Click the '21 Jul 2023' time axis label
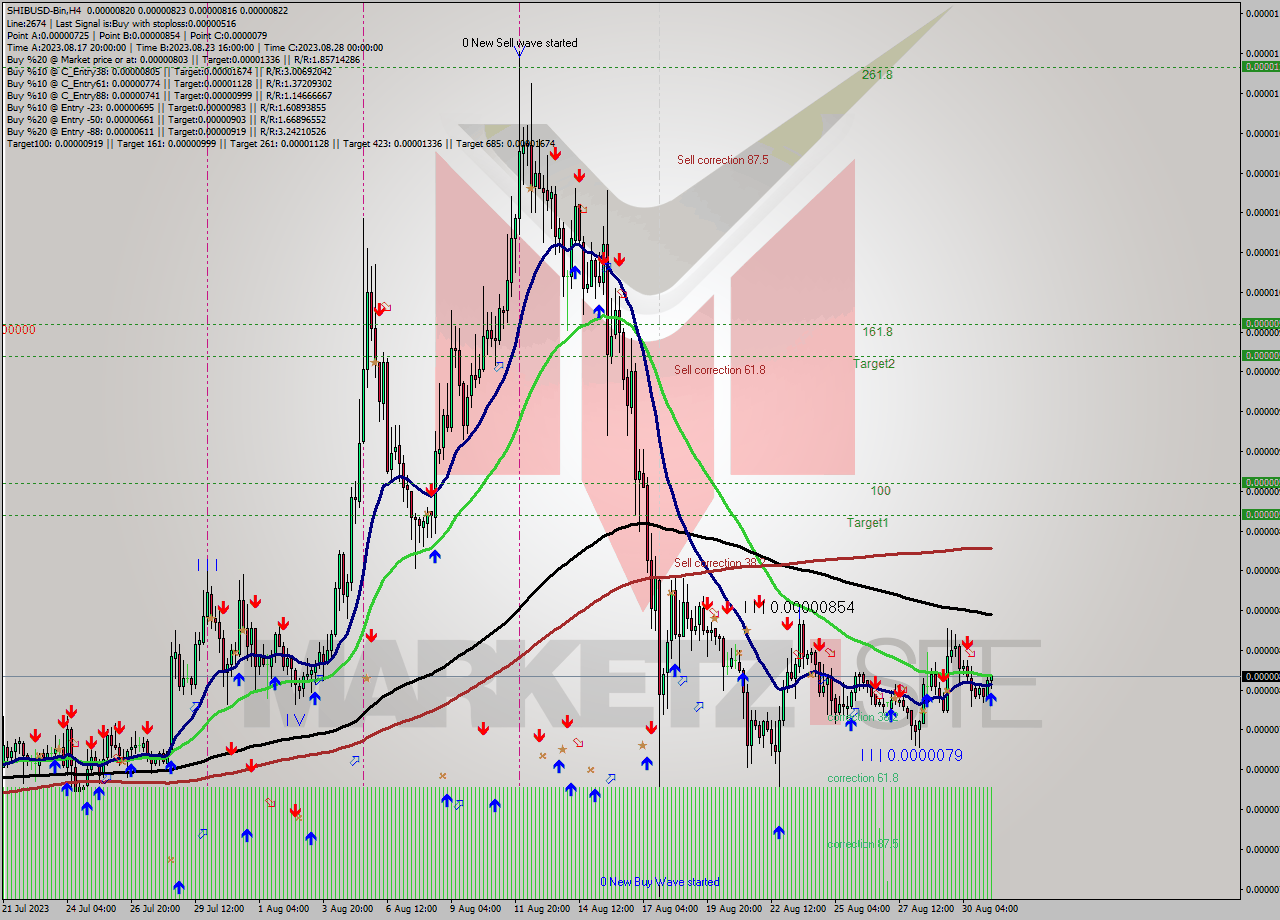Viewport: 1280px width, 920px height. pos(27,909)
